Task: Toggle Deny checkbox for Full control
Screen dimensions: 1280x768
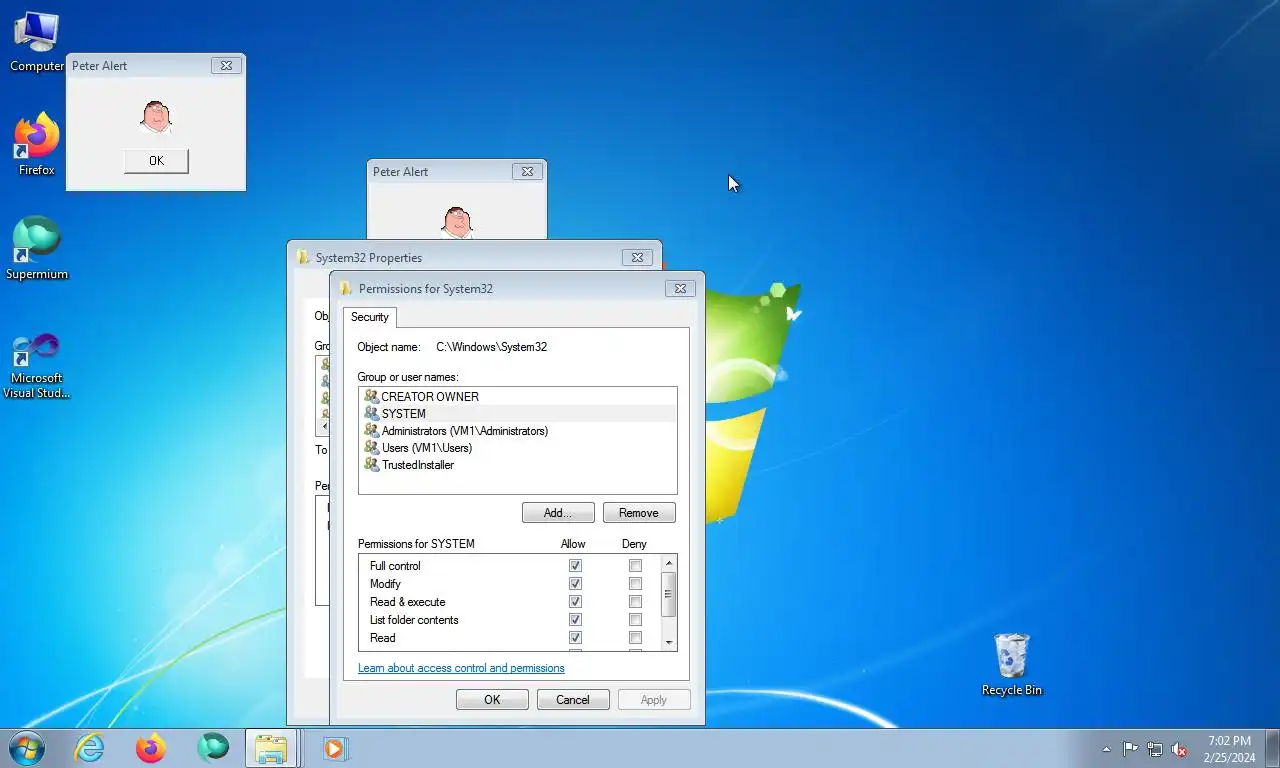Action: (635, 566)
